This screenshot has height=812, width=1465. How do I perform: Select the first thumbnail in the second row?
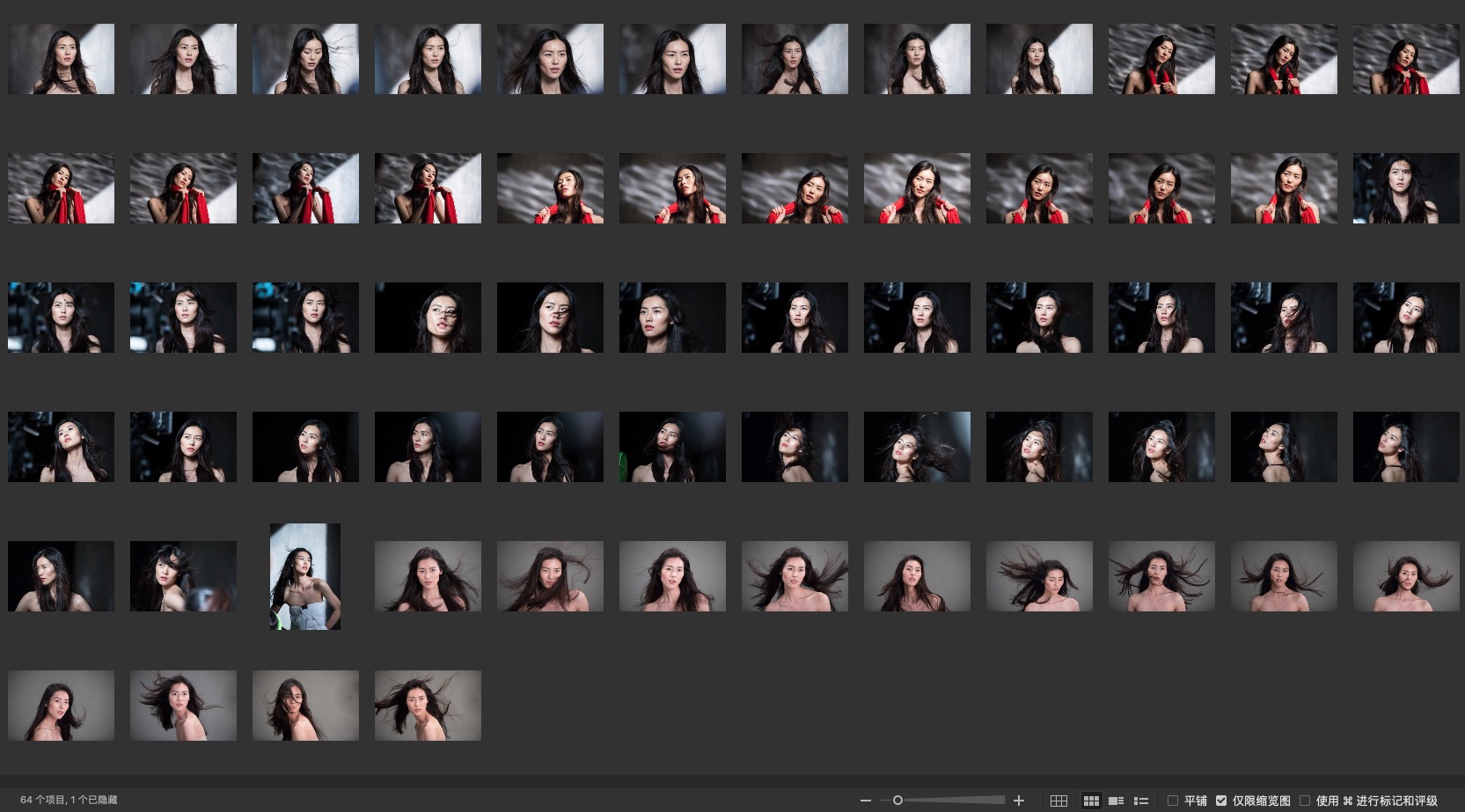tap(61, 188)
